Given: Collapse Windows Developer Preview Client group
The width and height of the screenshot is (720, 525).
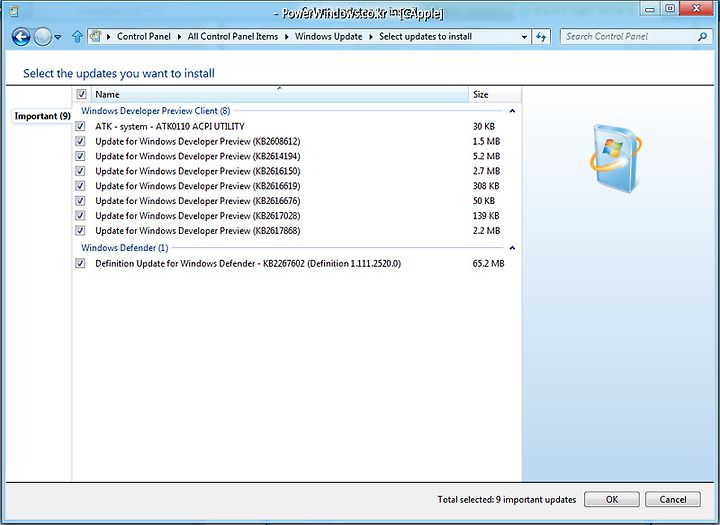Looking at the screenshot, I should [512, 111].
